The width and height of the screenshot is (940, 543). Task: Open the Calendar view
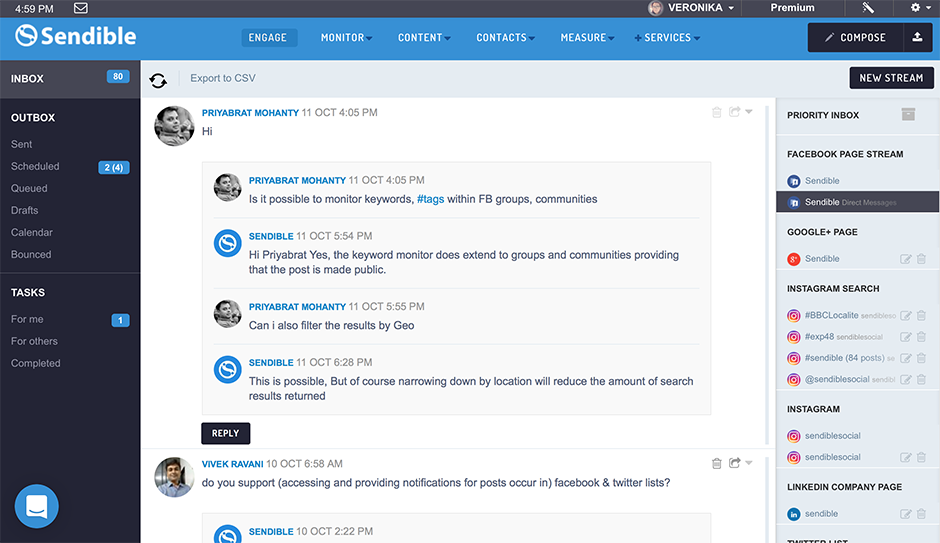point(32,233)
